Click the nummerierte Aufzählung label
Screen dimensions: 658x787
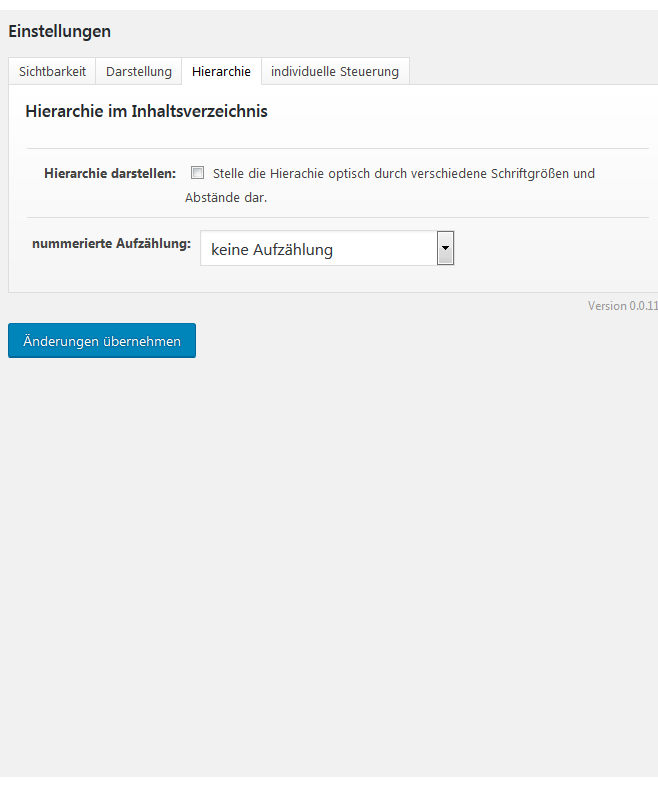[111, 244]
